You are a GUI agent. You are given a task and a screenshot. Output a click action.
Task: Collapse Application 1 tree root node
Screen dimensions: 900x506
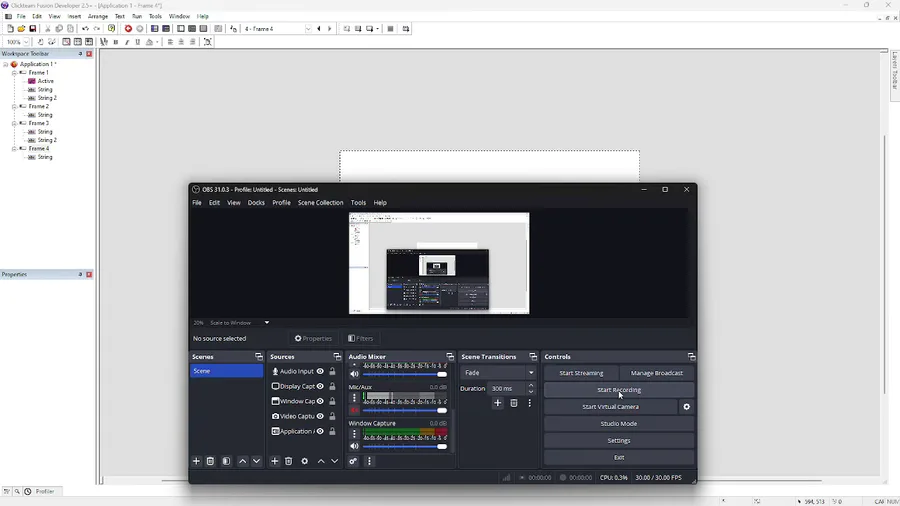pyautogui.click(x=6, y=64)
